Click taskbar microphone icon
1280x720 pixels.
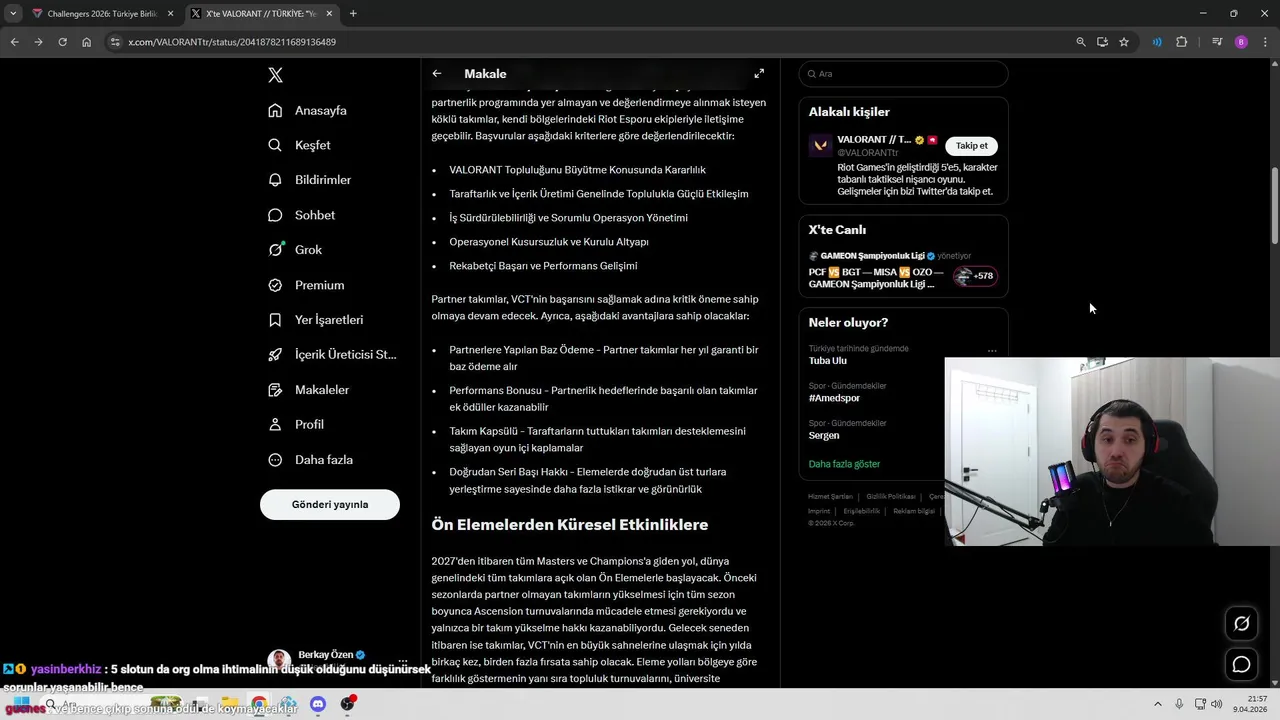click(x=1180, y=704)
